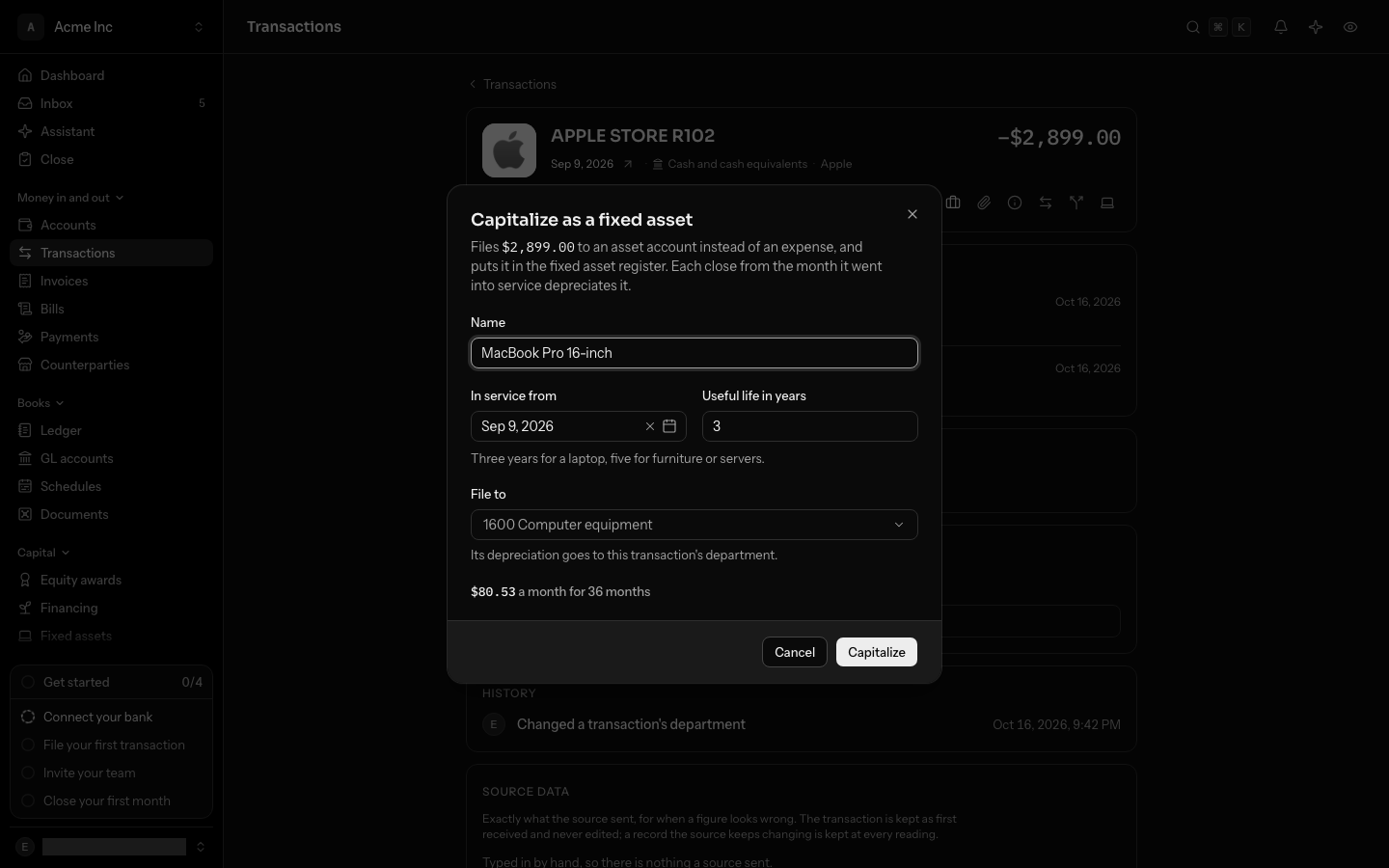Open Documents in sidebar

[x=111, y=514]
